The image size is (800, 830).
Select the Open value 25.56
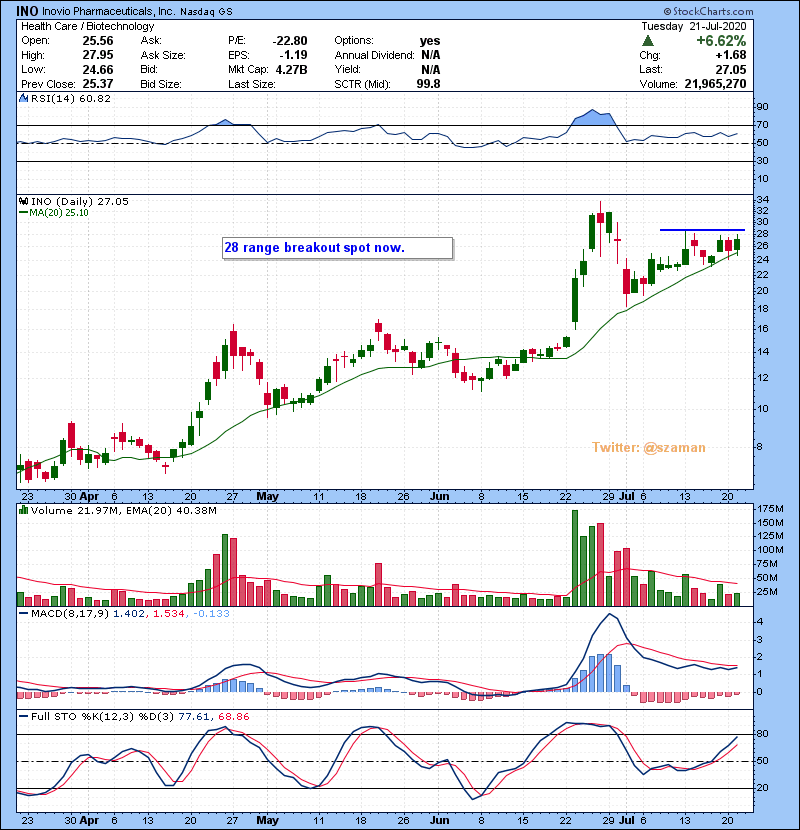98,41
